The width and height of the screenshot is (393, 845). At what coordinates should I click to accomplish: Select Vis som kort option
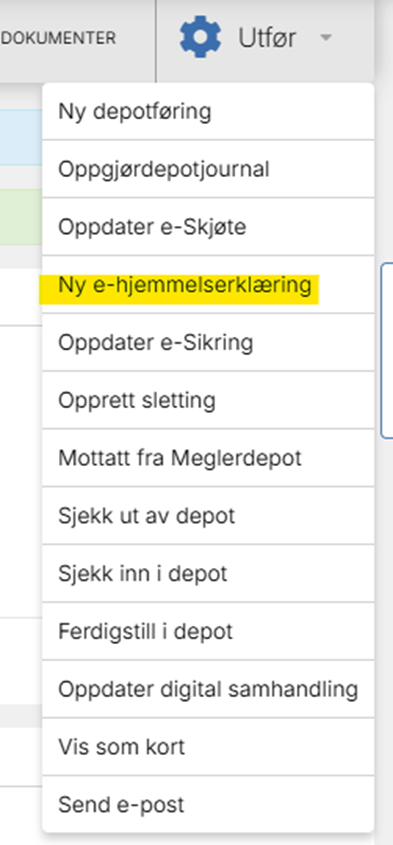pos(208,746)
